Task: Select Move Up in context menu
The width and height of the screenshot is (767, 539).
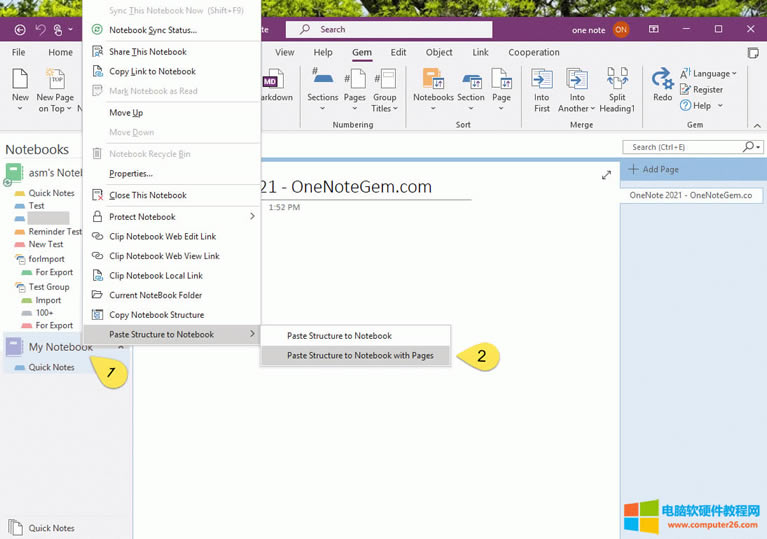Action: [x=172, y=113]
